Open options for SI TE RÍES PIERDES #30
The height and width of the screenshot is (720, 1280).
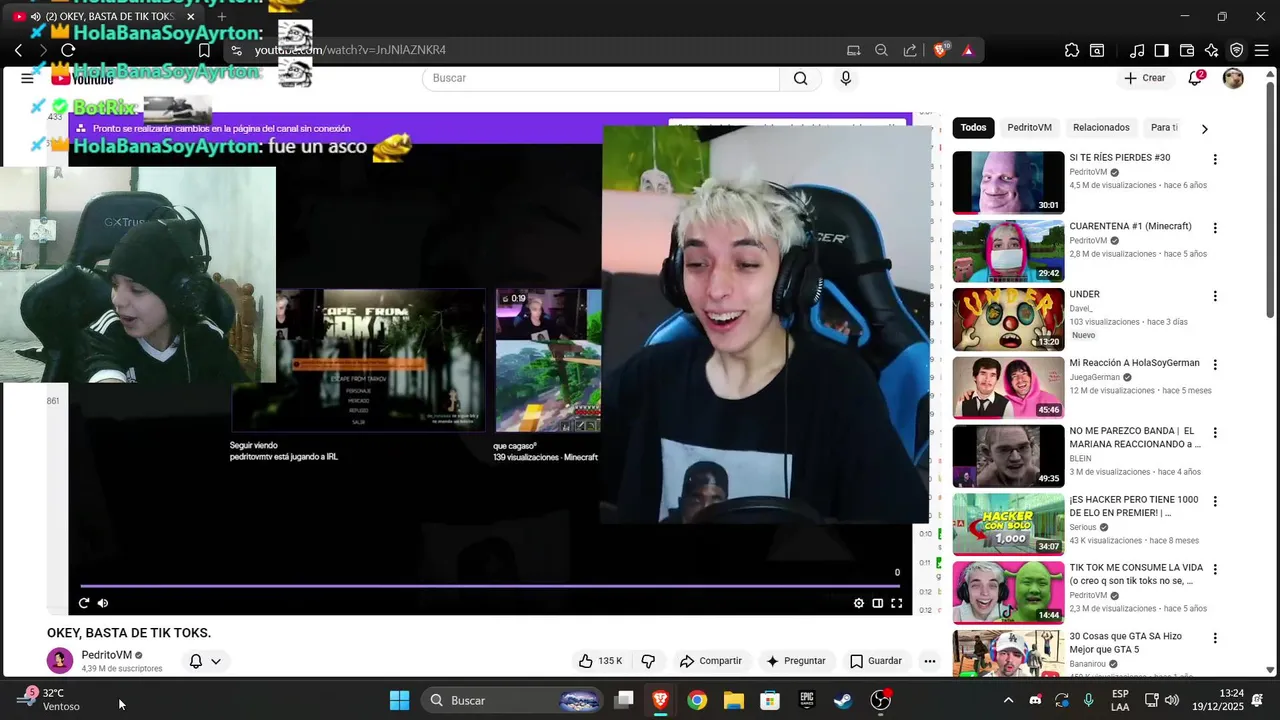[1215, 160]
